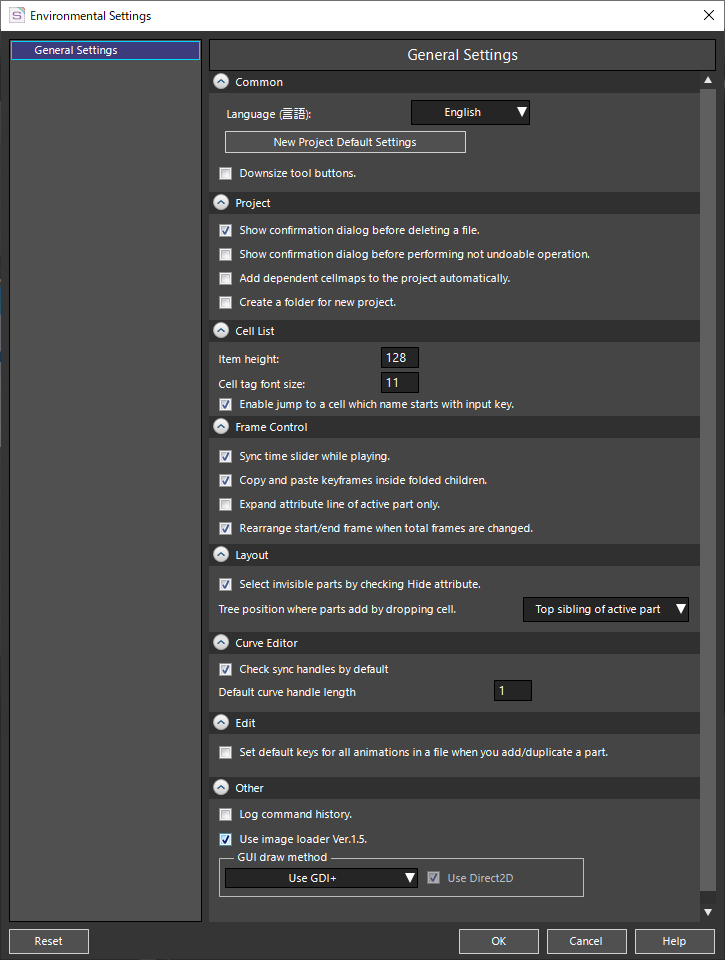Open the Use GDI+ draw method dropdown
Screen dimensions: 725x960
321,878
